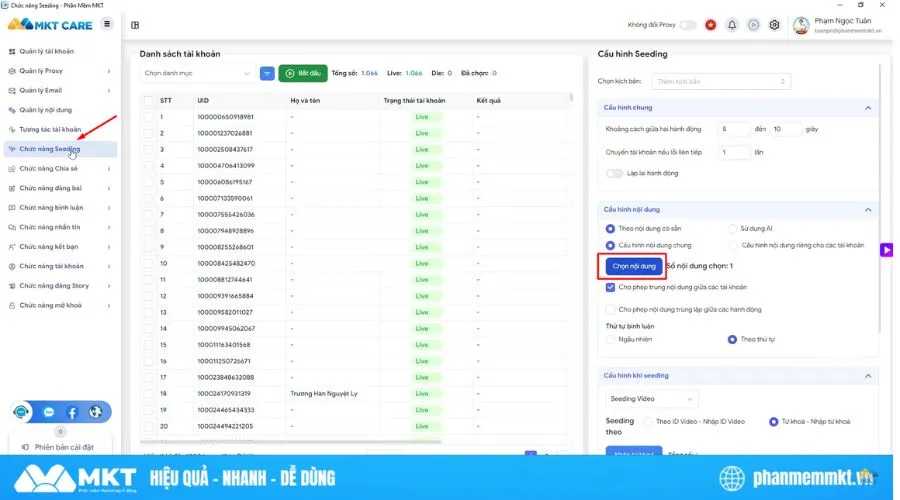Open Chọn danh mục dropdown
The image size is (900, 500).
pyautogui.click(x=197, y=73)
